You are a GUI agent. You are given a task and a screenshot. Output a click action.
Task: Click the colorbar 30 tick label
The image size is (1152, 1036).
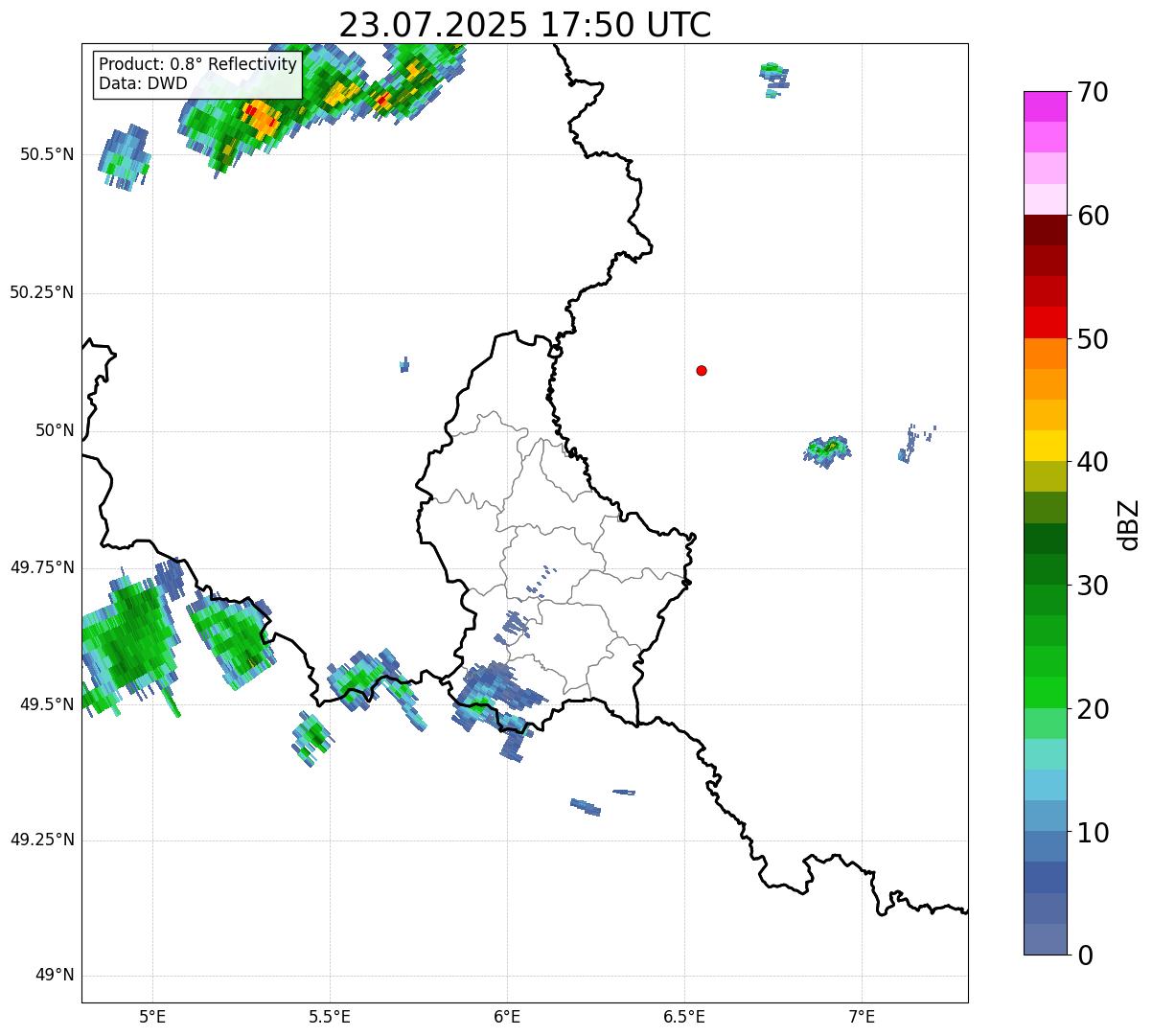(x=1093, y=586)
